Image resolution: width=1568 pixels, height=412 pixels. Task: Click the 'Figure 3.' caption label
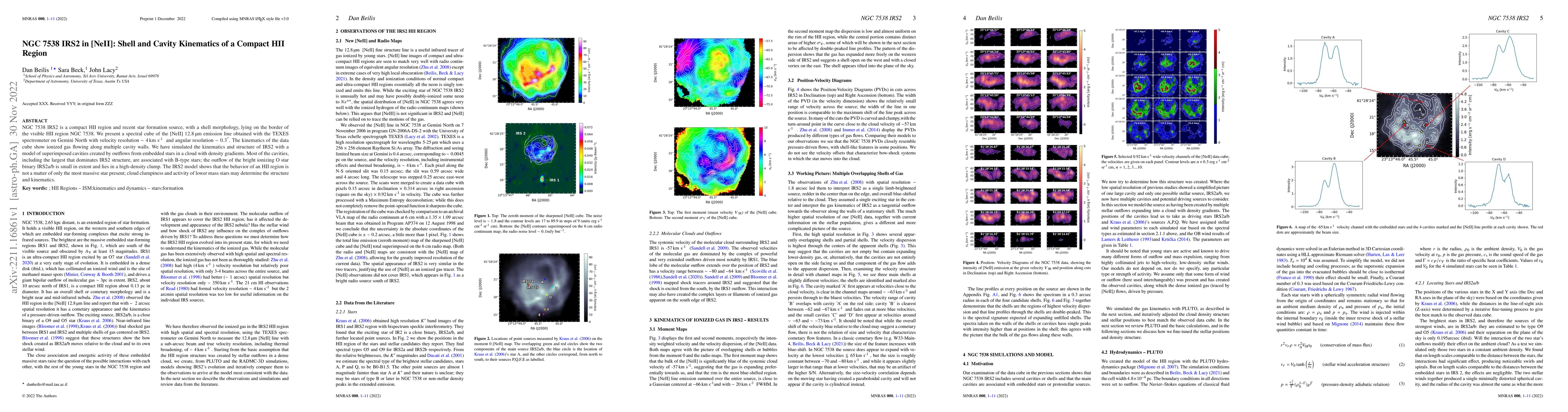[658, 212]
